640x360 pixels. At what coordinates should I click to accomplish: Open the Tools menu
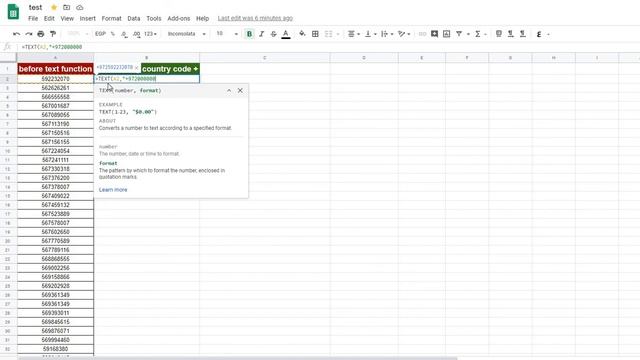(153, 18)
